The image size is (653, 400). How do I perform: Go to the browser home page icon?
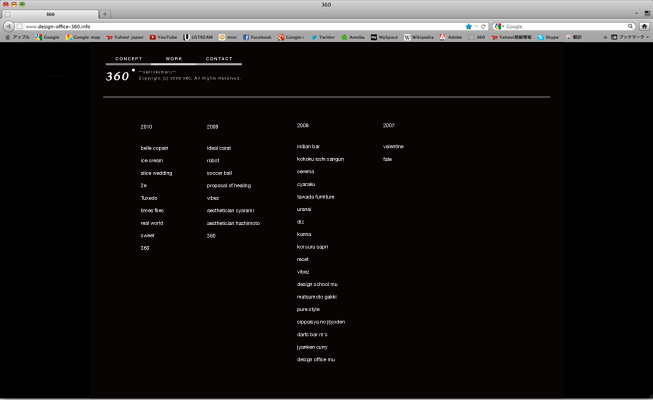pyautogui.click(x=644, y=26)
